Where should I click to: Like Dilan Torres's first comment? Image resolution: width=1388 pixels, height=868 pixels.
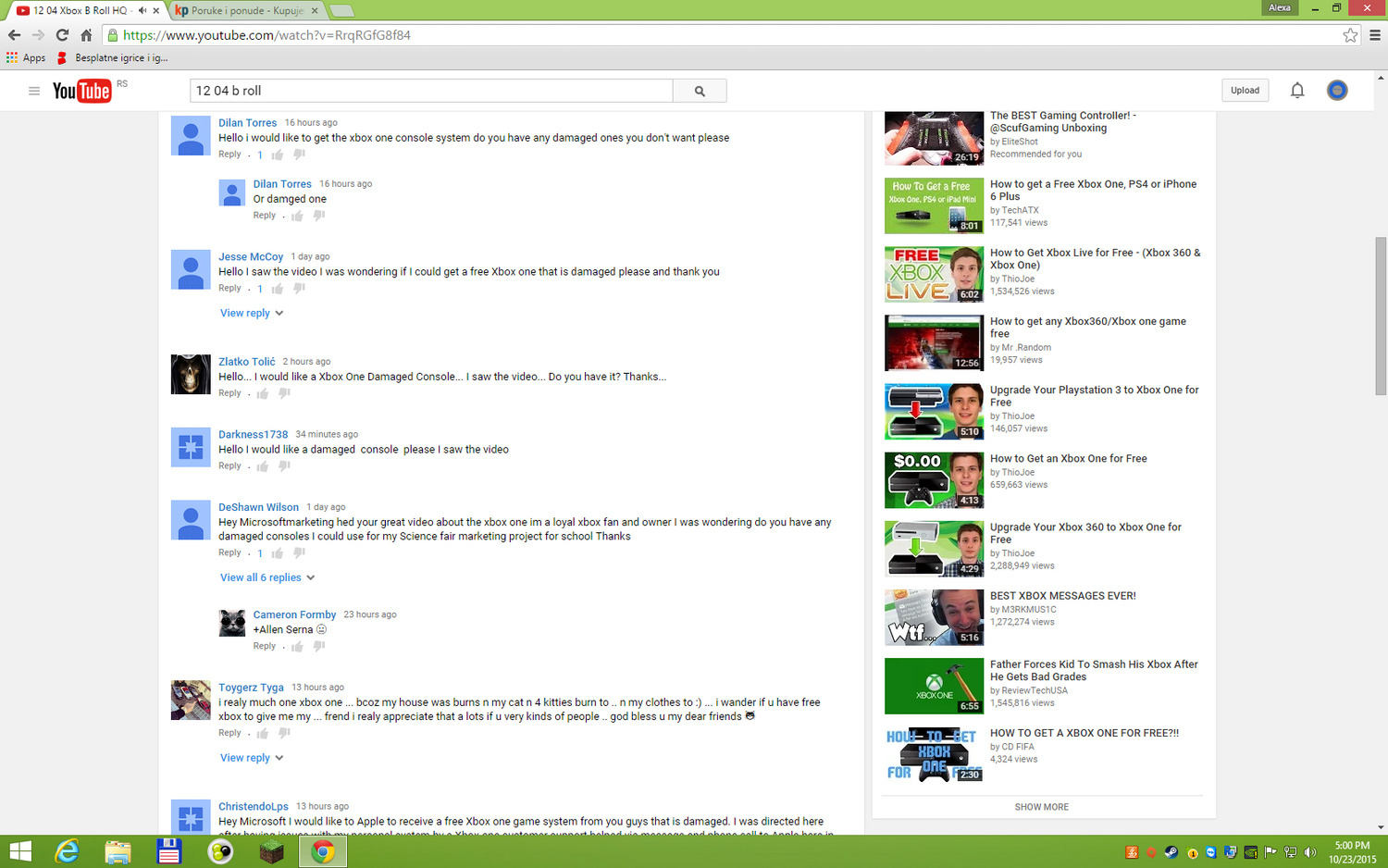(x=277, y=155)
